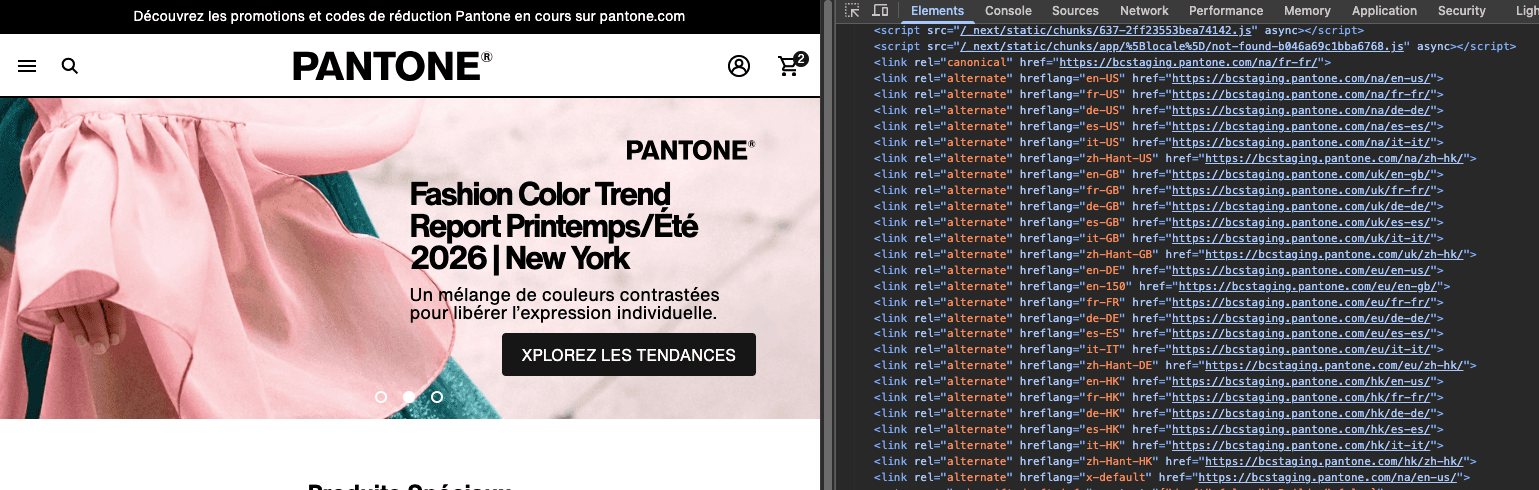This screenshot has height=490, width=1539.
Task: Open the Sources tab
Action: pos(1075,11)
